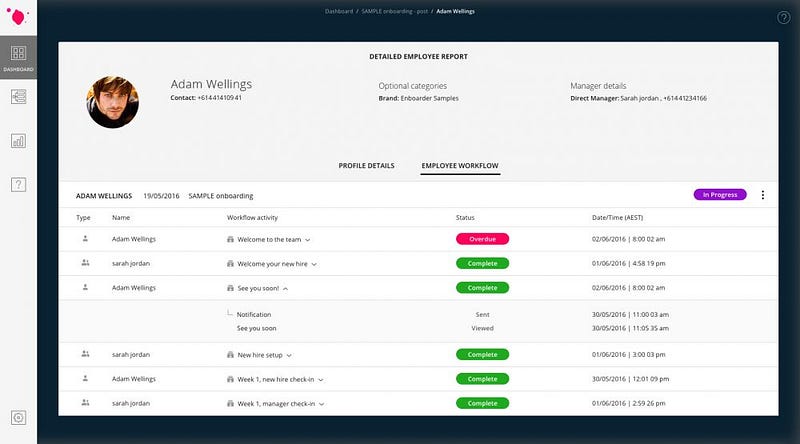Viewport: 800px width, 444px height.
Task: Click Complete badge in See you soon! row
Action: [x=482, y=288]
